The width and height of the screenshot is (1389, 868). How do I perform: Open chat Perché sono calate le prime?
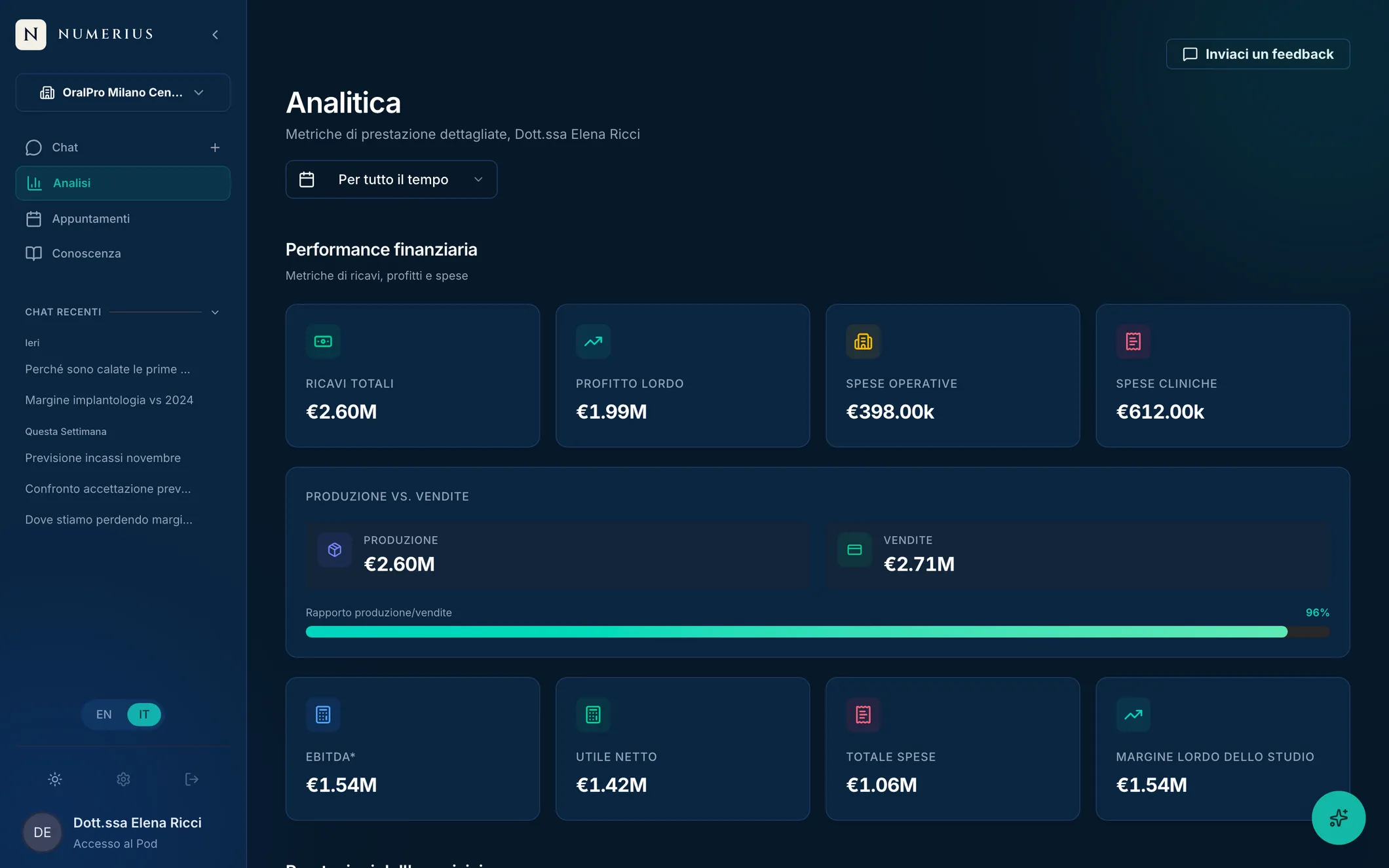107,369
